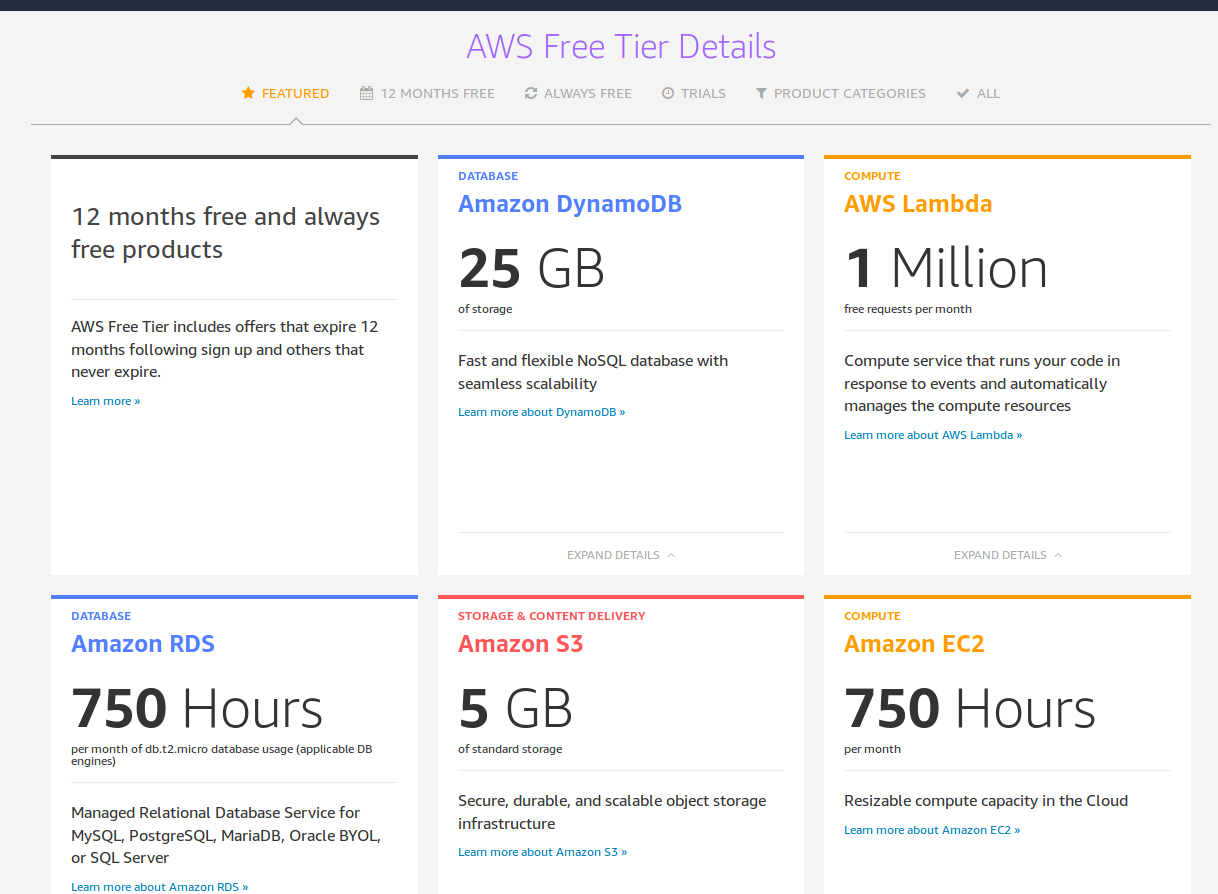Screen dimensions: 1218x894
Task: Click Learn more under 12 months free intro
Action: tap(105, 401)
